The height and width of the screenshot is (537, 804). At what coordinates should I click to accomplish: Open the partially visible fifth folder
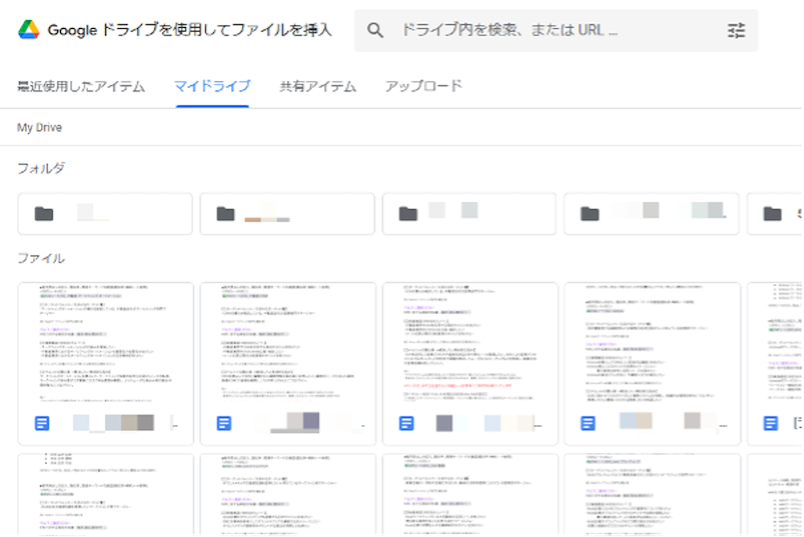pyautogui.click(x=775, y=214)
